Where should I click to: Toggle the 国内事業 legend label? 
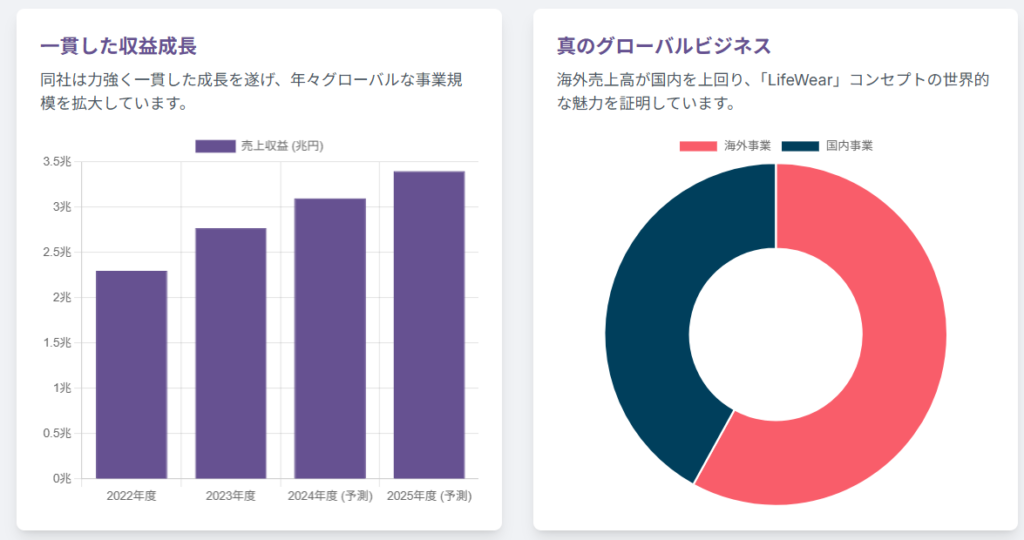pyautogui.click(x=849, y=146)
